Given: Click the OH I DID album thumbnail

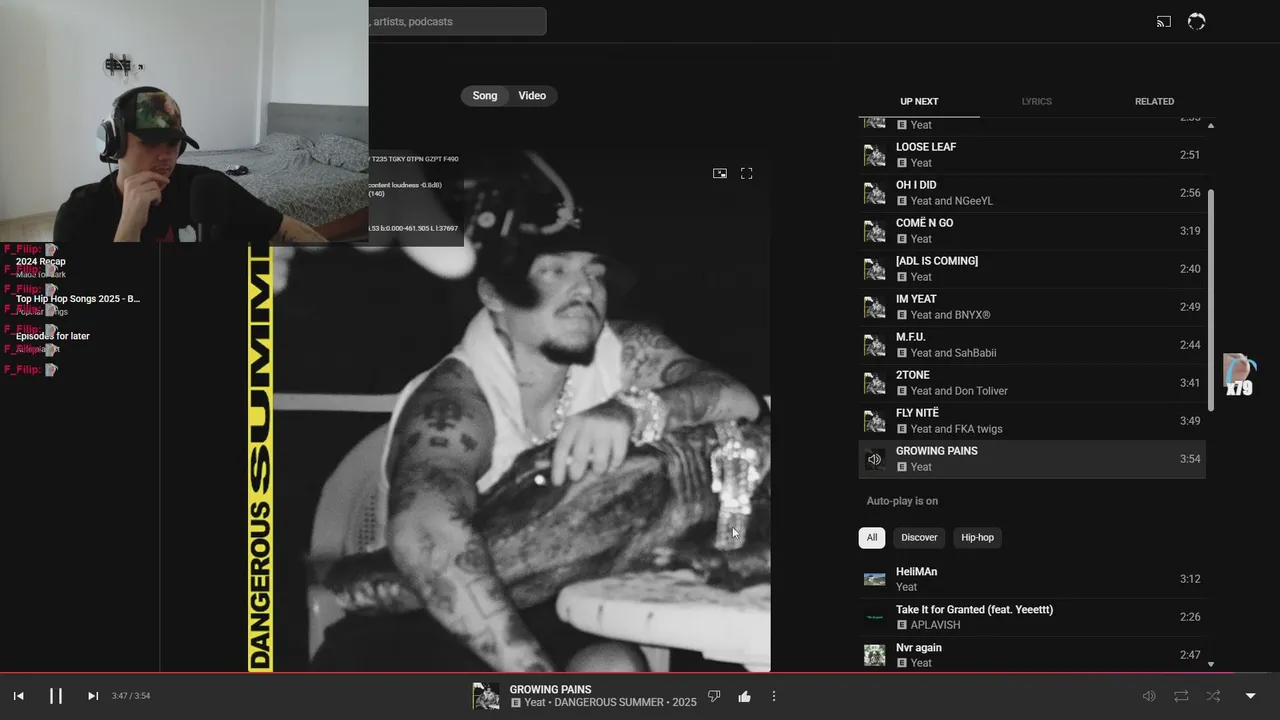Looking at the screenshot, I should tap(875, 193).
